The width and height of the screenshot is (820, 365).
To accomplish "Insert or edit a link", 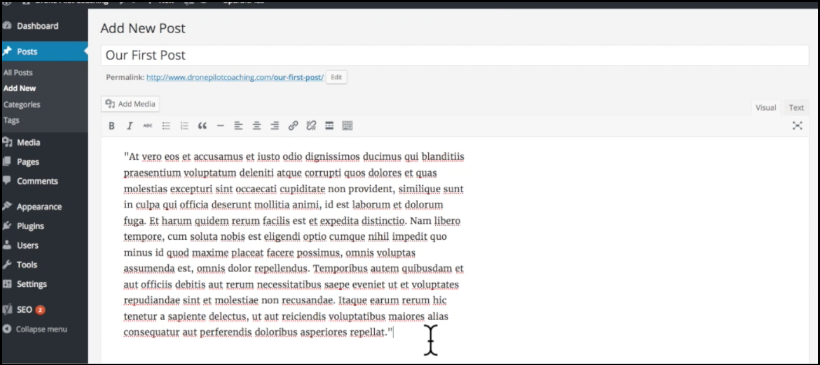I will [x=293, y=126].
